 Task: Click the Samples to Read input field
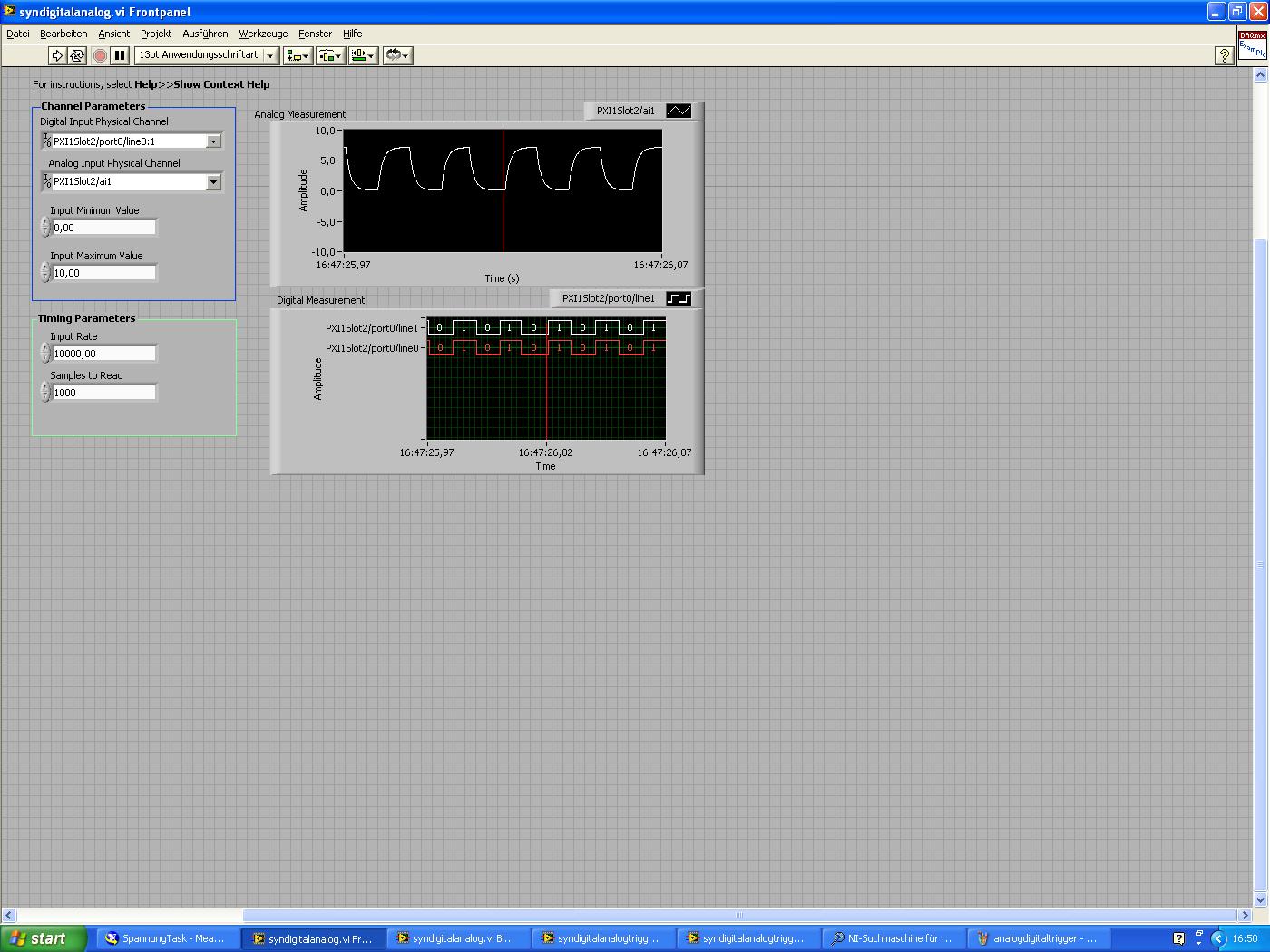pos(103,393)
